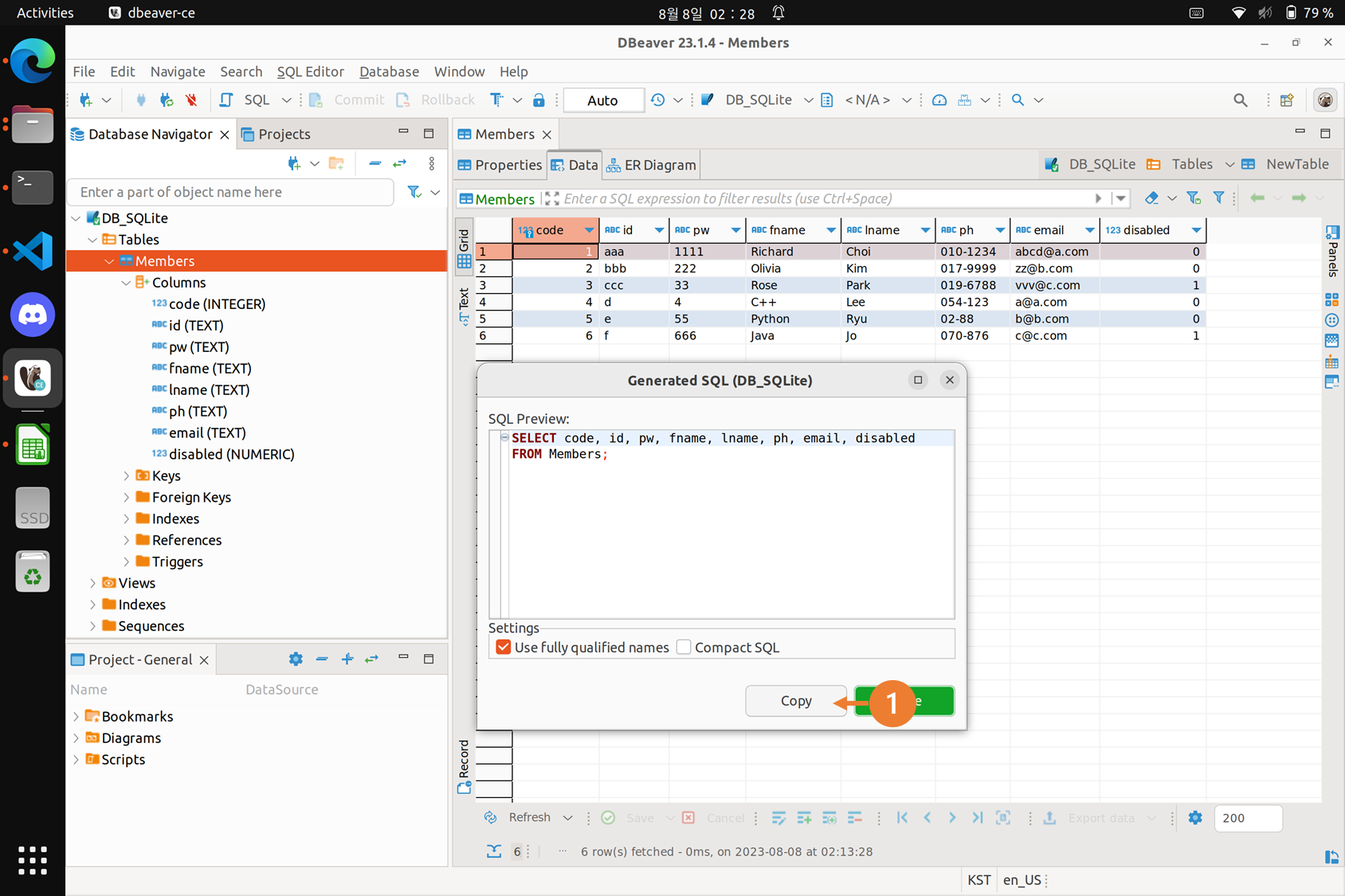Click the navigator object name search field

[231, 192]
